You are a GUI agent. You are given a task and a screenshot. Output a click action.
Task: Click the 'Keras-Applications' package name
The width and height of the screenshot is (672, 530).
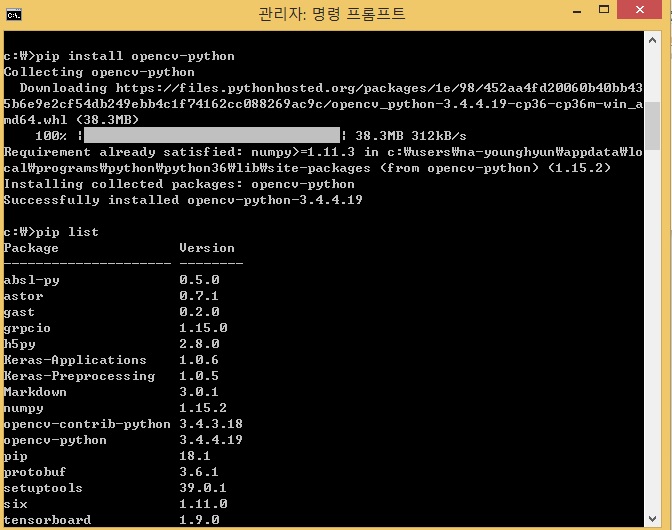coord(75,360)
